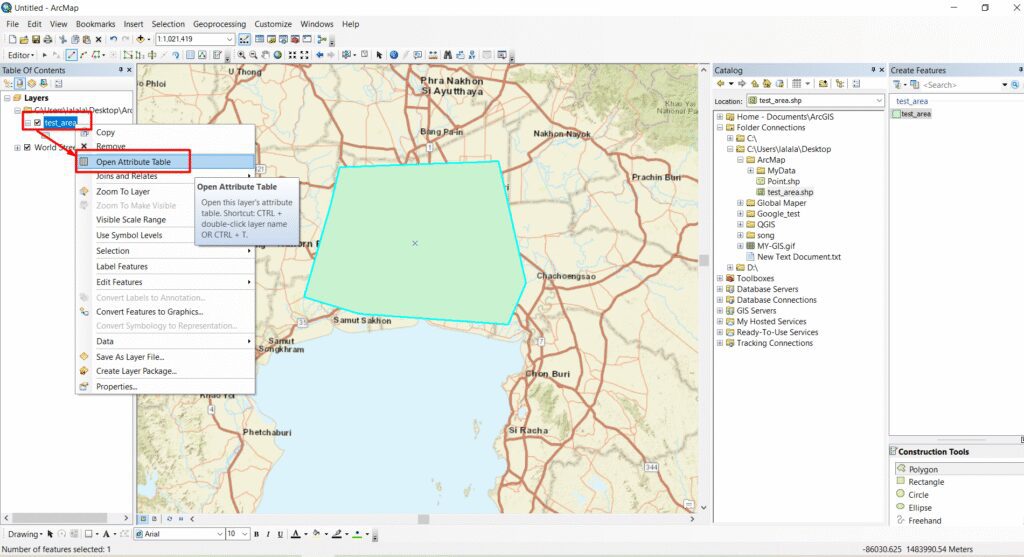Click the Create Features search field
This screenshot has width=1024, height=557.
tap(961, 85)
